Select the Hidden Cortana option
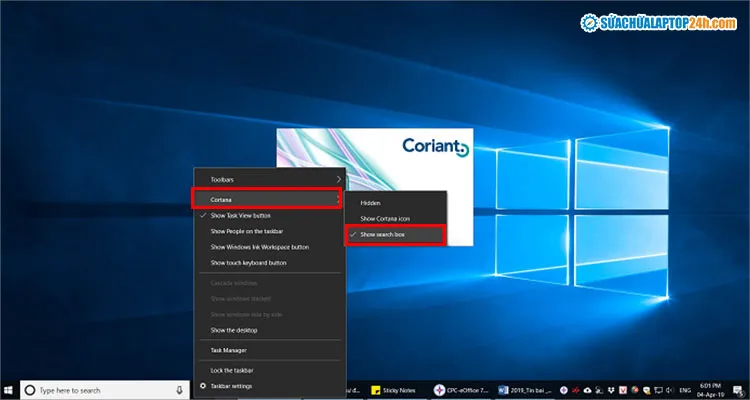The image size is (750, 400). coord(396,203)
